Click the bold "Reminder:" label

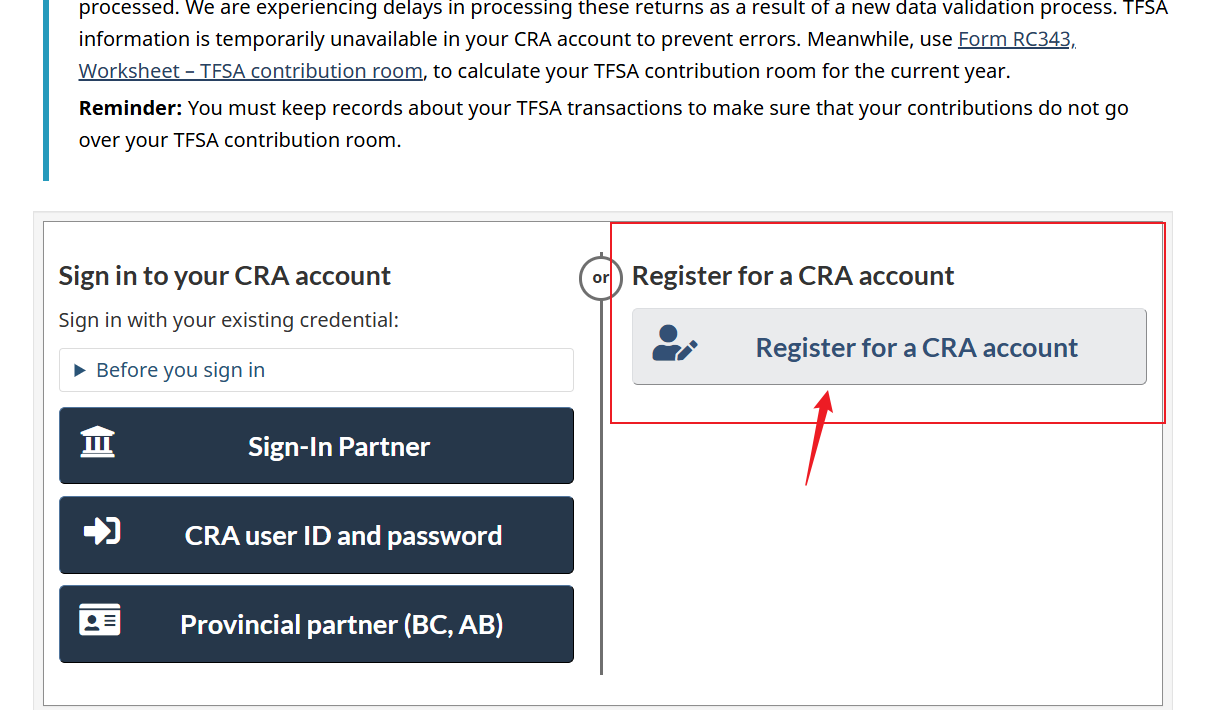click(x=130, y=108)
